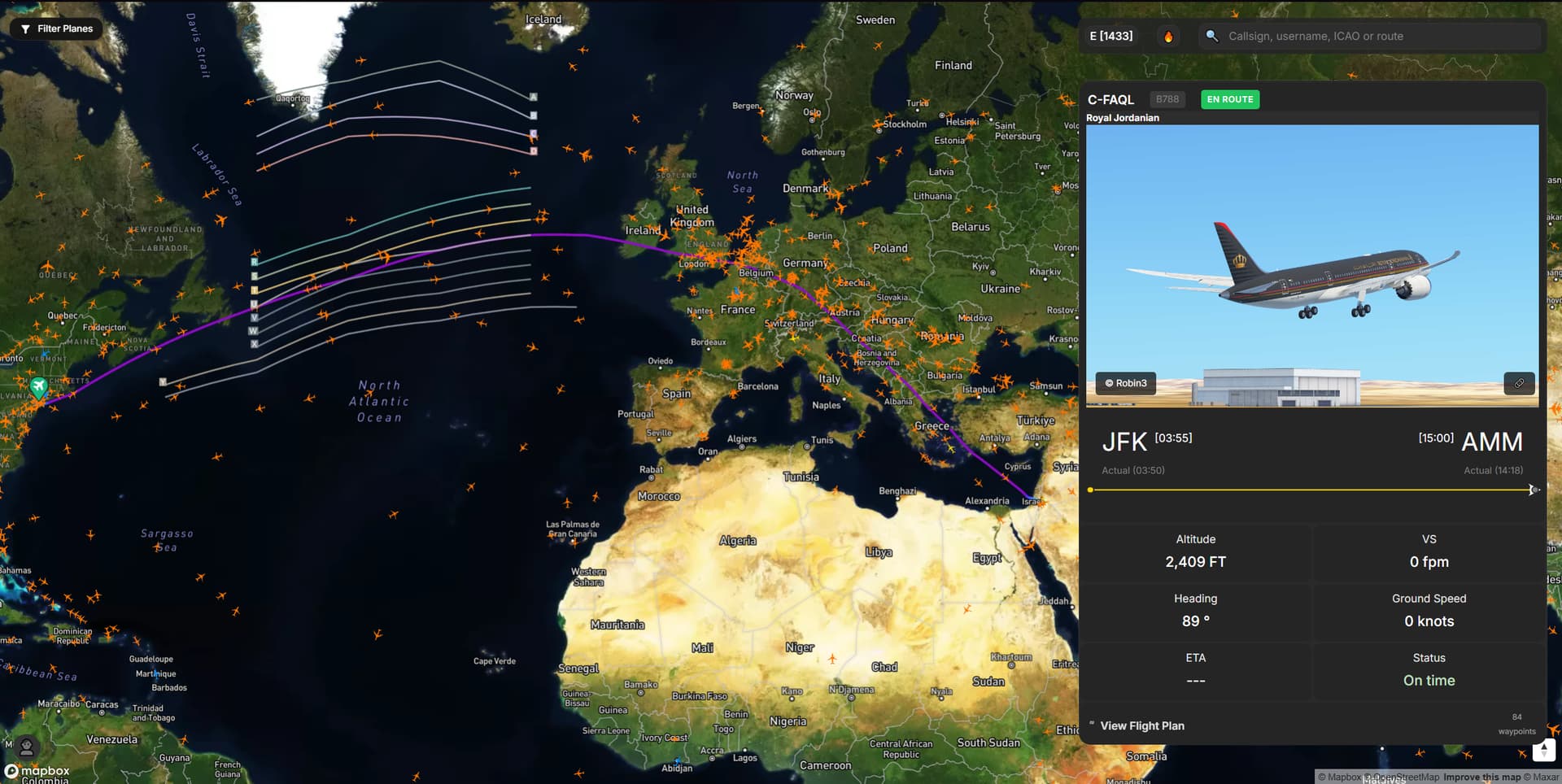This screenshot has width=1562, height=784.
Task: Select the AMM arrival airport code
Action: [x=1492, y=442]
